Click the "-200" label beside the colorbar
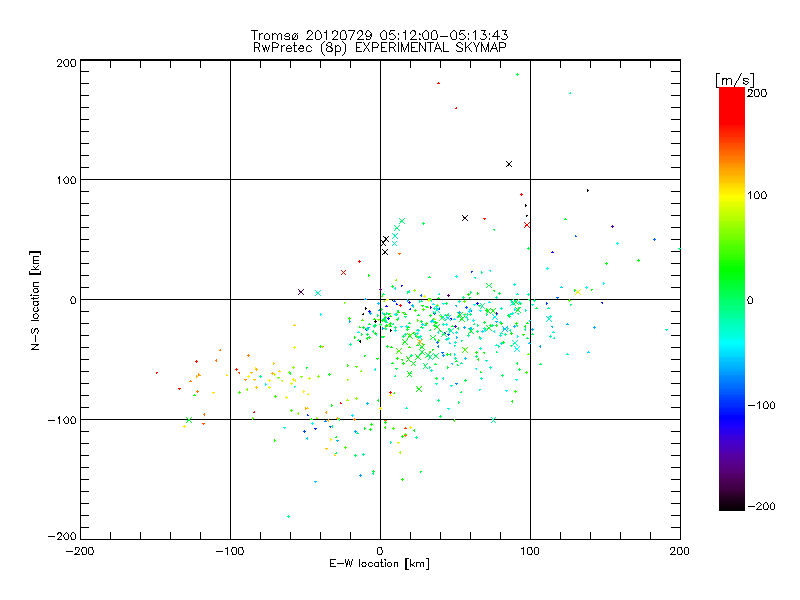800x600 pixels. (x=761, y=506)
